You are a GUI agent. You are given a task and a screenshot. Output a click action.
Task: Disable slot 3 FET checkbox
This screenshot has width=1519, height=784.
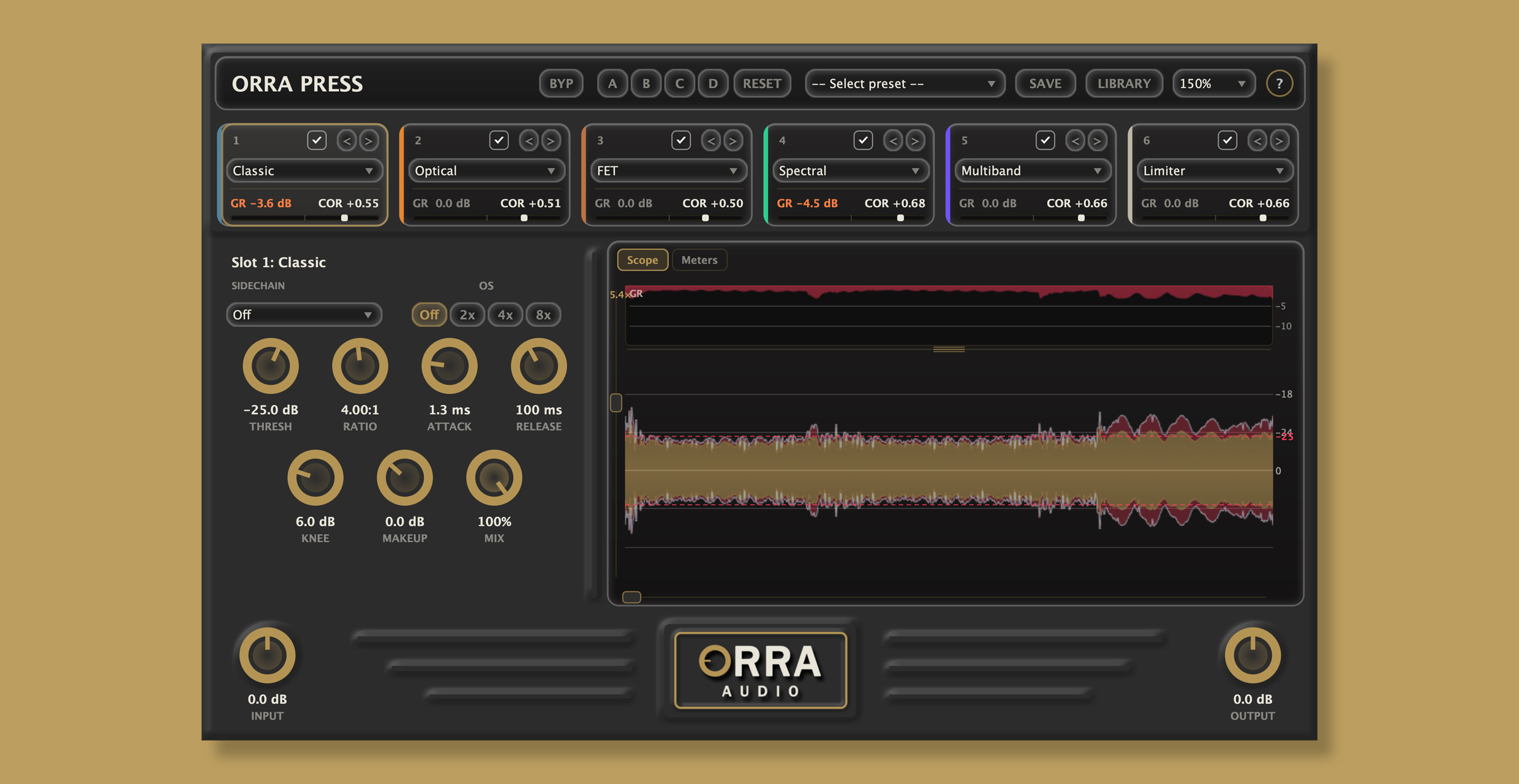(x=680, y=140)
